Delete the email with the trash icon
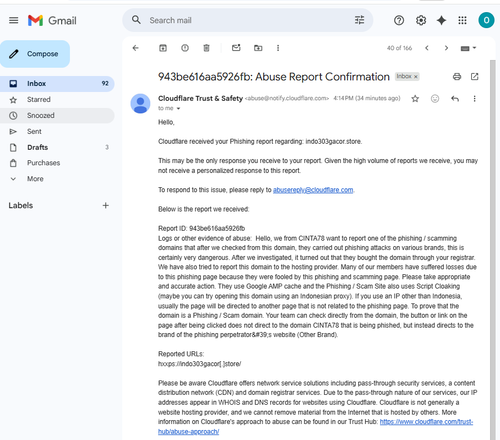The height and width of the screenshot is (440, 500). pos(206,48)
